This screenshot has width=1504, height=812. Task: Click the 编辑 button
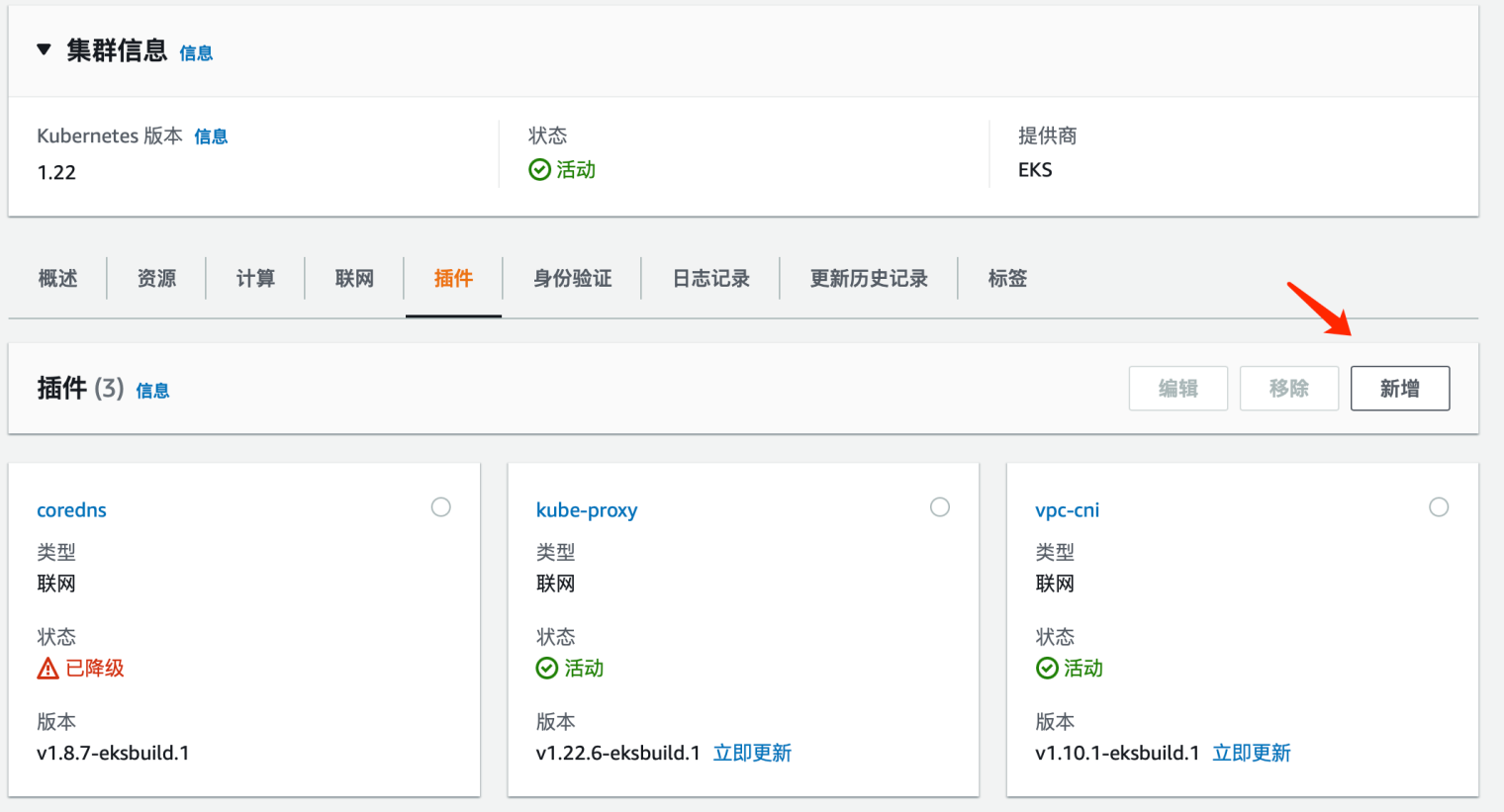tap(1178, 389)
